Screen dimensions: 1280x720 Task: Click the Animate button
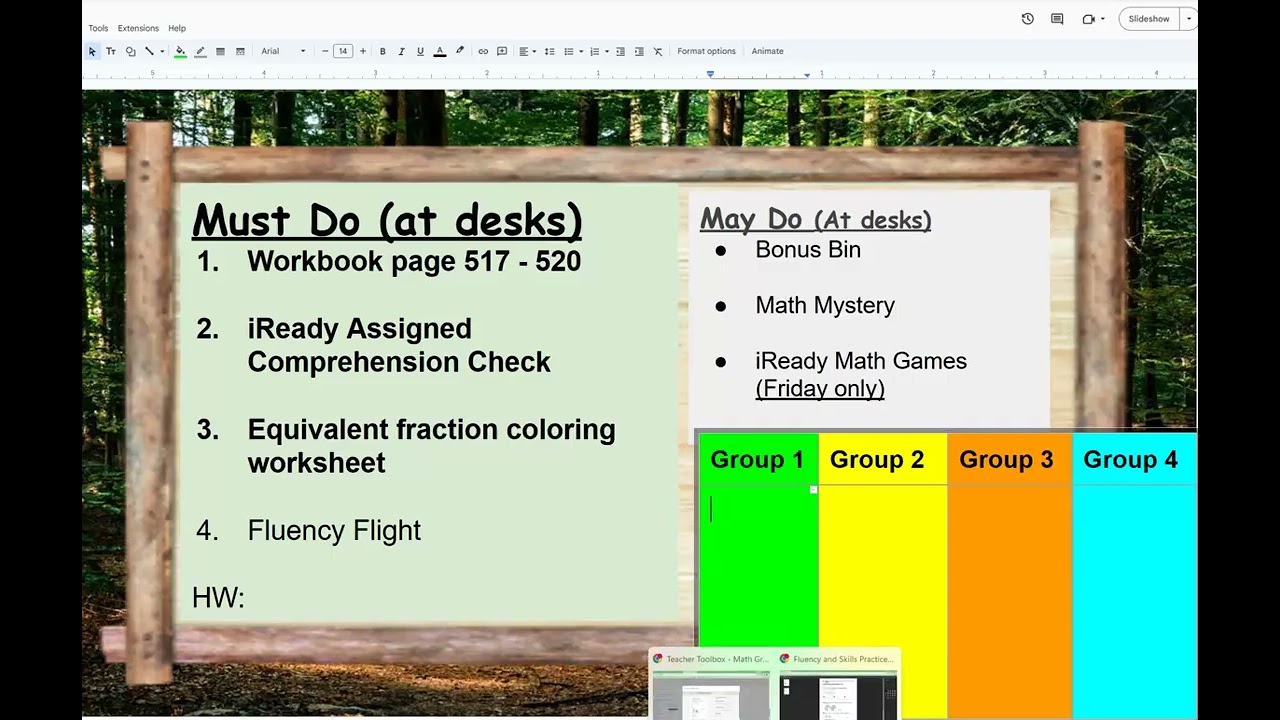click(x=767, y=51)
